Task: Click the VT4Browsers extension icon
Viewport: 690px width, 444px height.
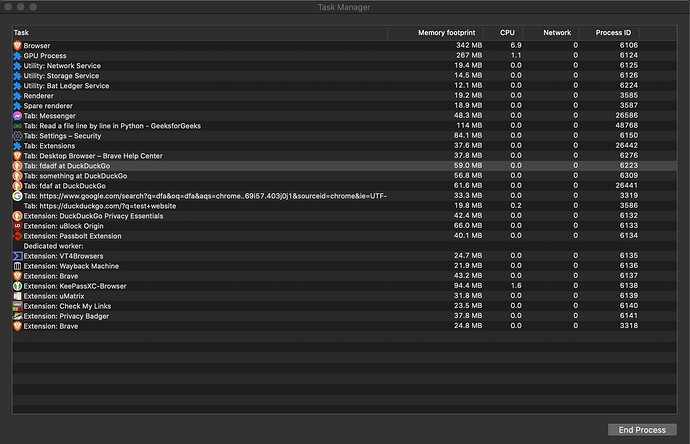Action: pyautogui.click(x=17, y=256)
